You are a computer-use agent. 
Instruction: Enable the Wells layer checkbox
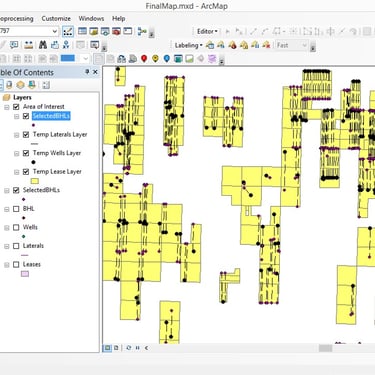pos(16,227)
